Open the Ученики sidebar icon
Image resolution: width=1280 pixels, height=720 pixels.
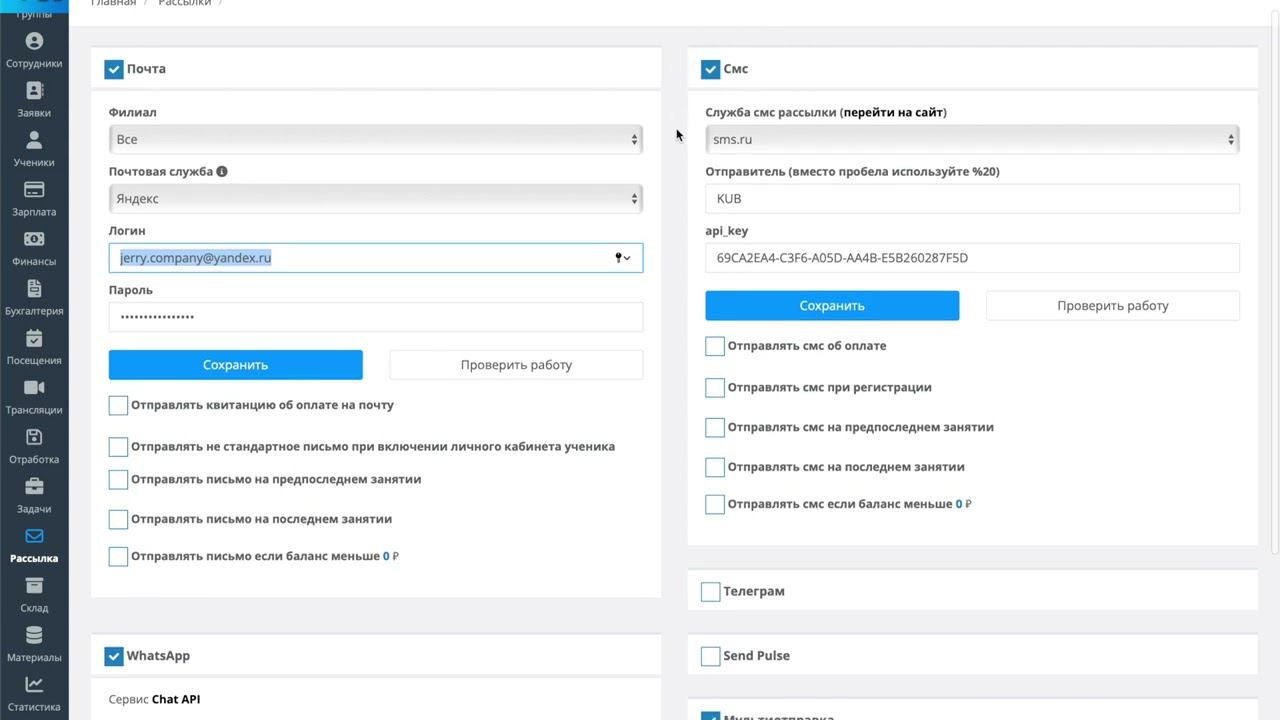(34, 140)
